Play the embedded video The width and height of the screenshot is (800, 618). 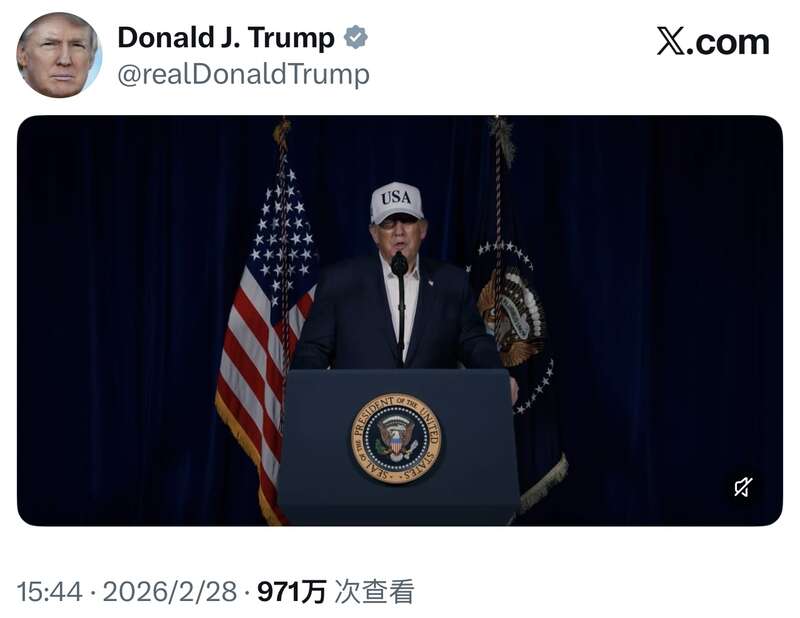[x=399, y=320]
